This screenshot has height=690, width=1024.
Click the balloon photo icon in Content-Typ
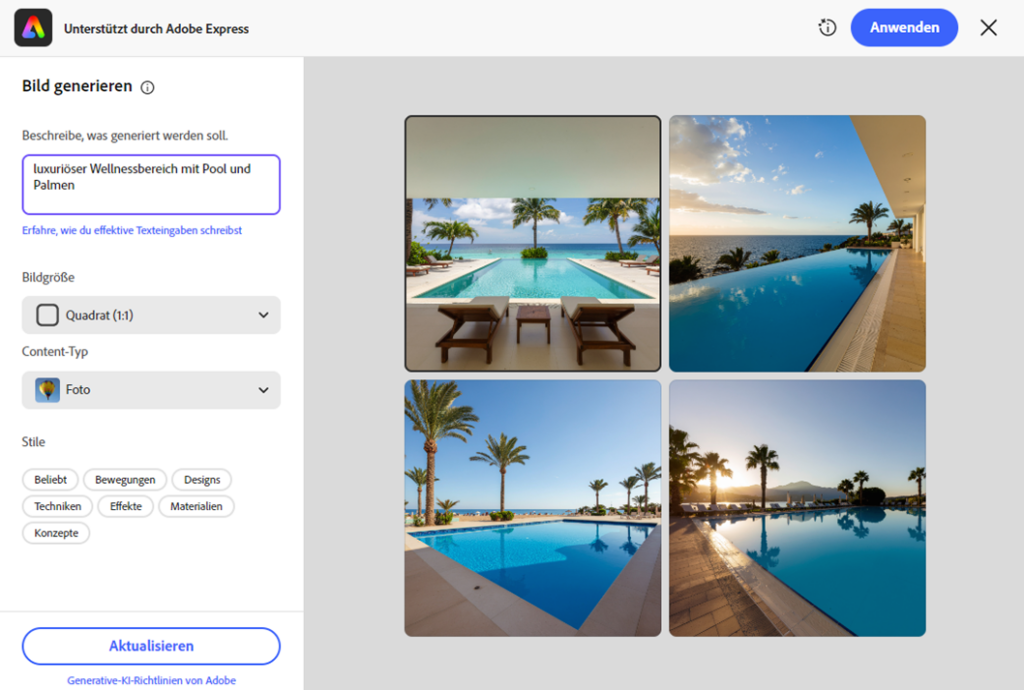point(47,390)
